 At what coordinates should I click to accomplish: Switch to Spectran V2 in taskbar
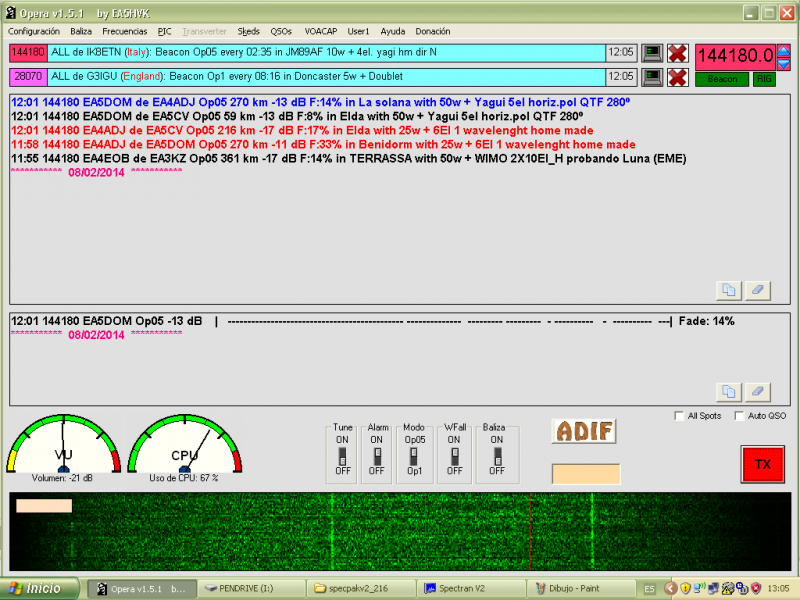tap(470, 589)
